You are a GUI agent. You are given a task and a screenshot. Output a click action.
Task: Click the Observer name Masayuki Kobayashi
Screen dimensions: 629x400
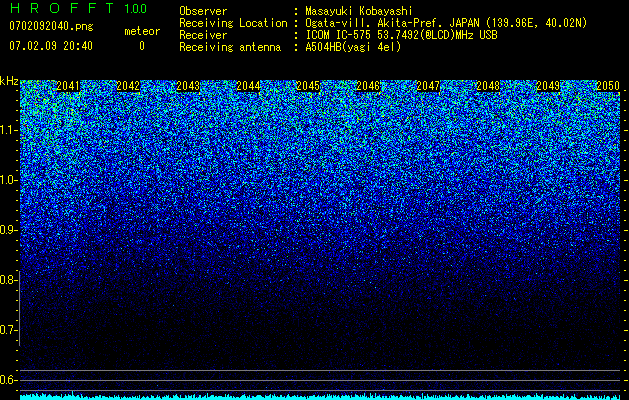click(359, 11)
